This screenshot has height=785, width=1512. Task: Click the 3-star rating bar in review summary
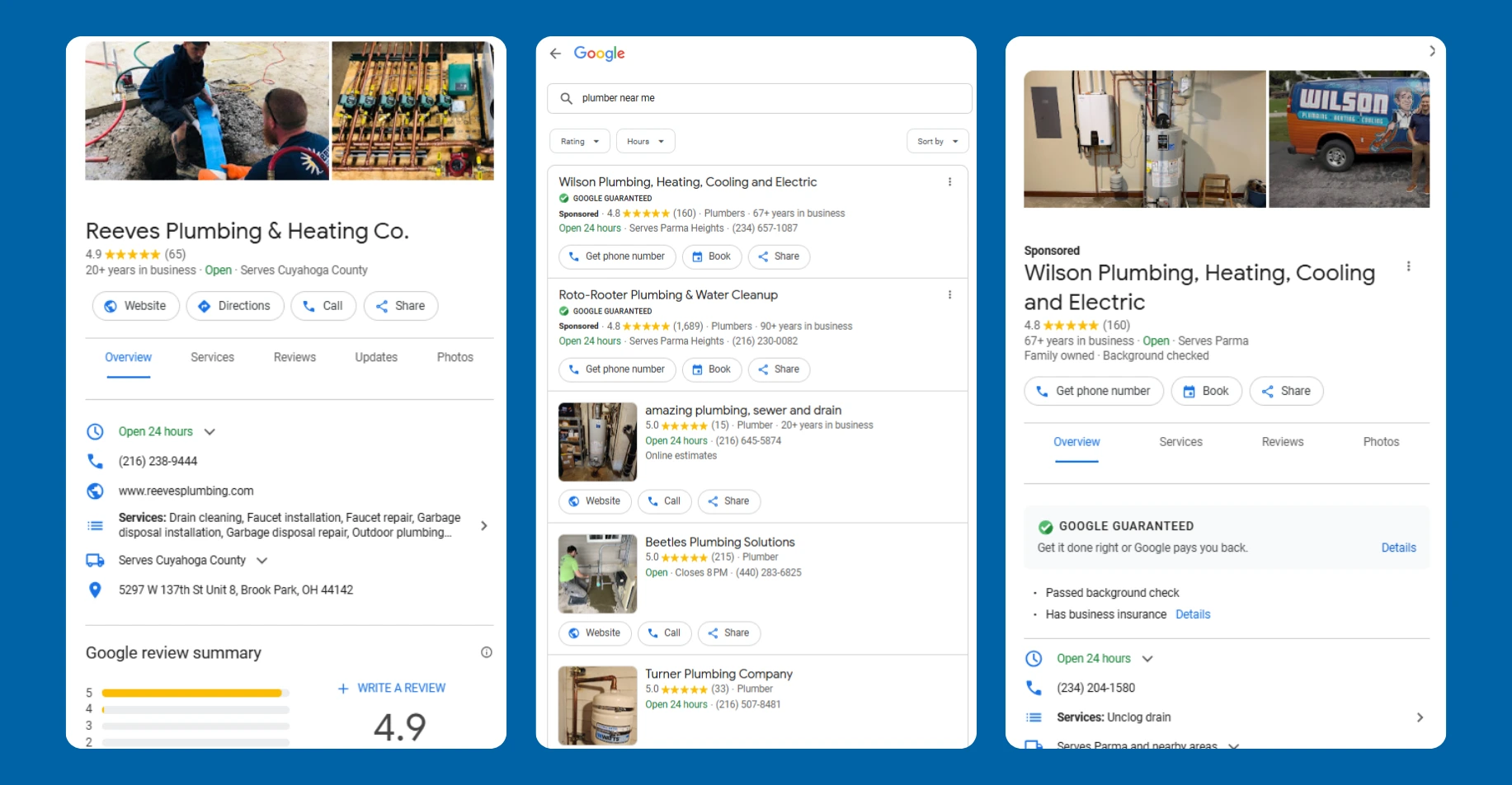(195, 726)
